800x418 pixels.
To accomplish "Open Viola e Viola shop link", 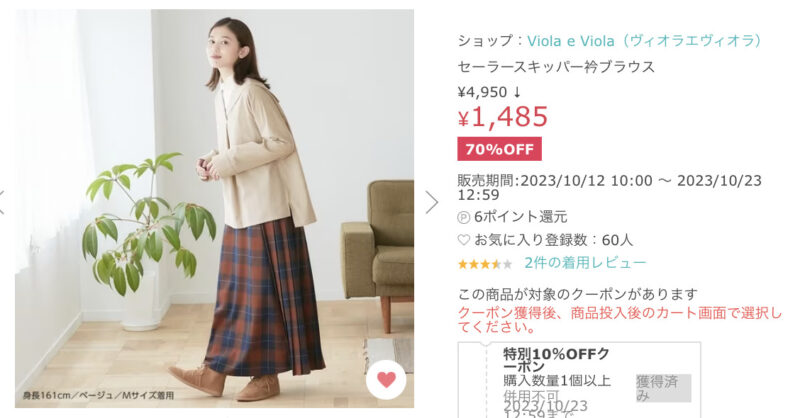I will point(644,41).
